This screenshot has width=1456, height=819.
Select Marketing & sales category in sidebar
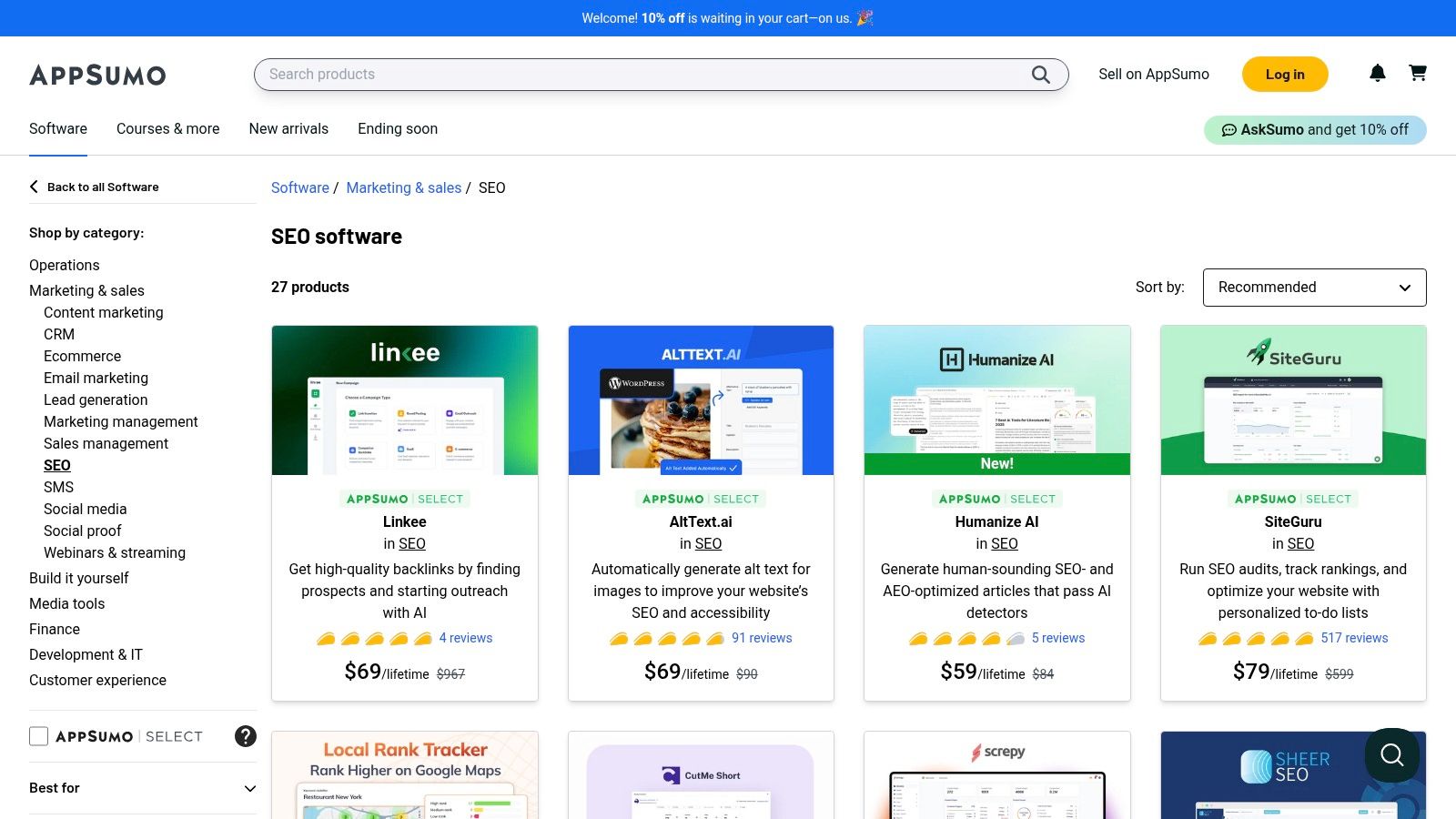[x=86, y=291]
